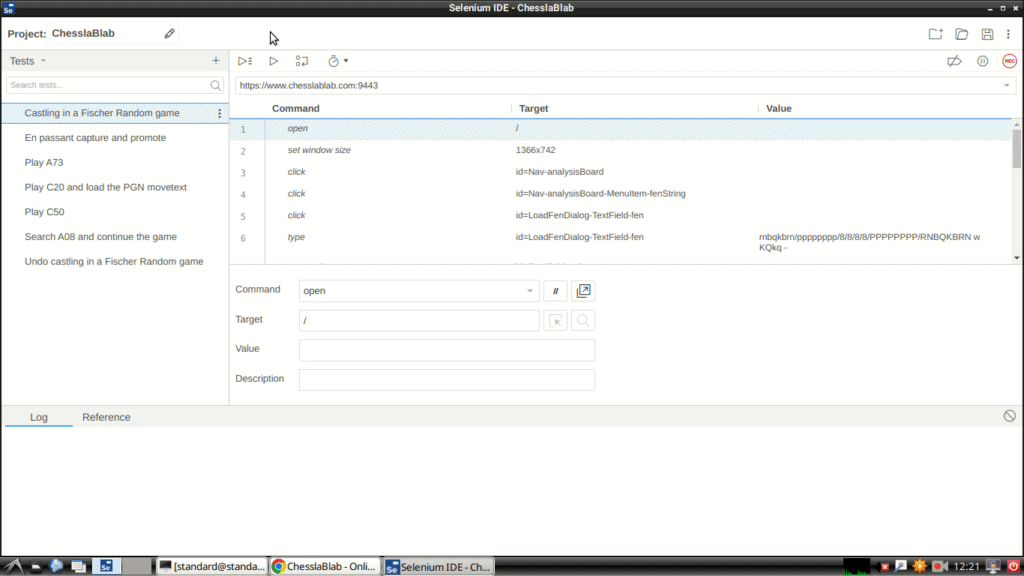Create a new project
The width and height of the screenshot is (1024, 576).
935,33
